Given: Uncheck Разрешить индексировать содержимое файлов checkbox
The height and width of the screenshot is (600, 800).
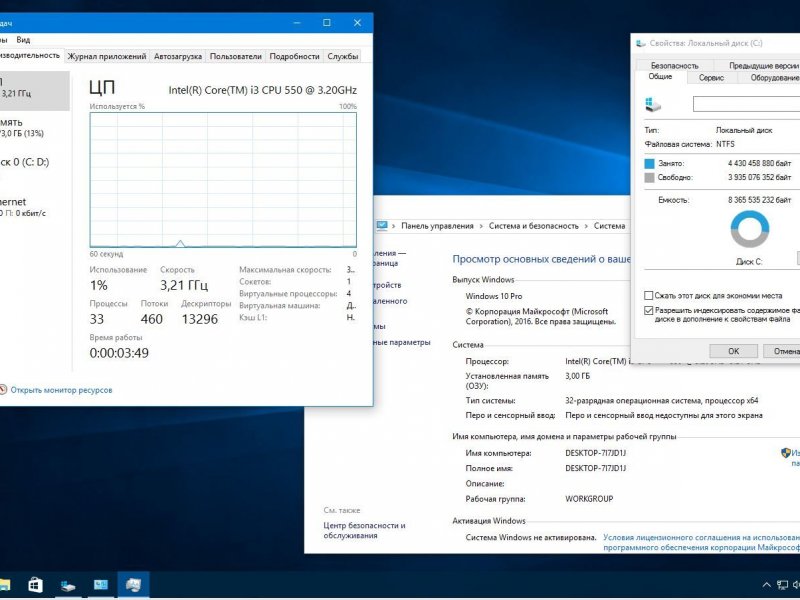Looking at the screenshot, I should [648, 310].
